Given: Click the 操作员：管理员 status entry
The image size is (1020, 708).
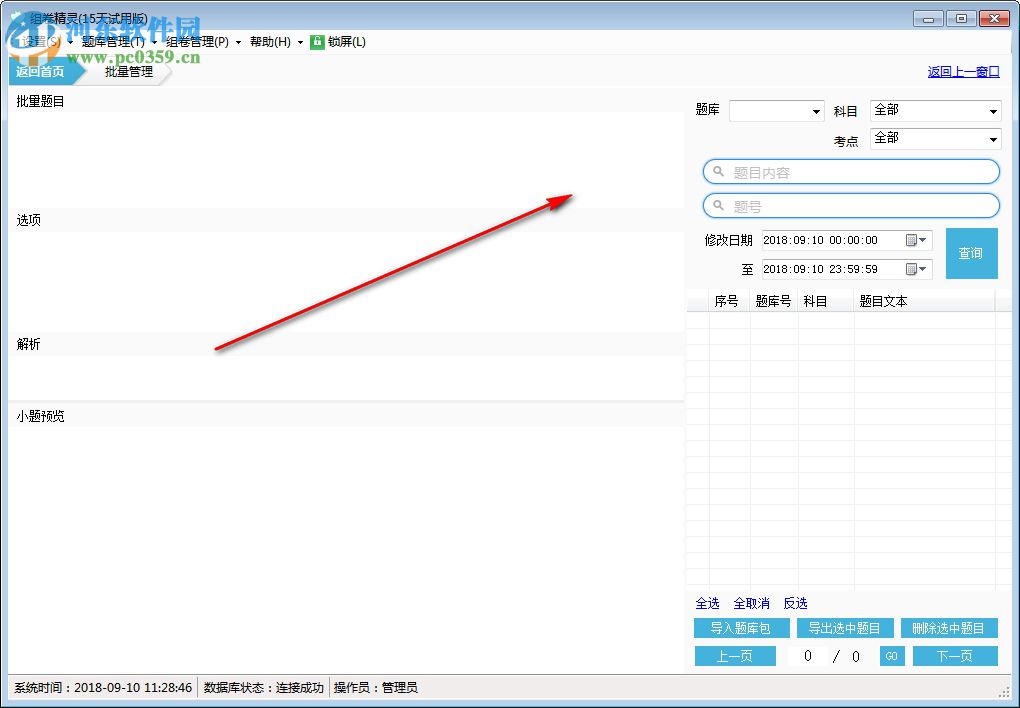Looking at the screenshot, I should tap(375, 688).
